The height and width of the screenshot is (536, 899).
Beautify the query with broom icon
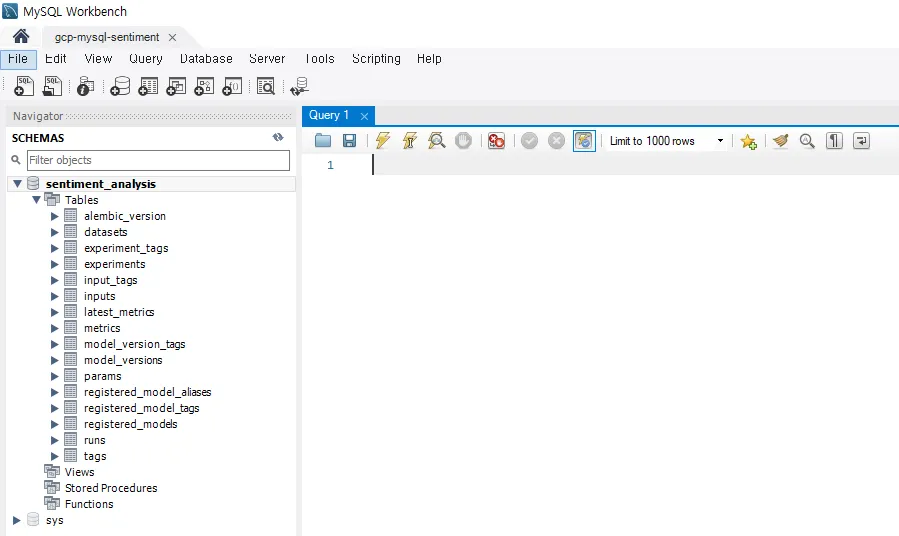pos(780,140)
